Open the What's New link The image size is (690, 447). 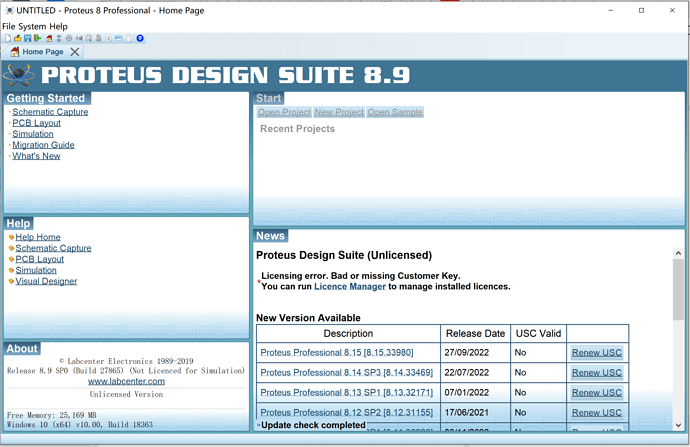pos(36,156)
